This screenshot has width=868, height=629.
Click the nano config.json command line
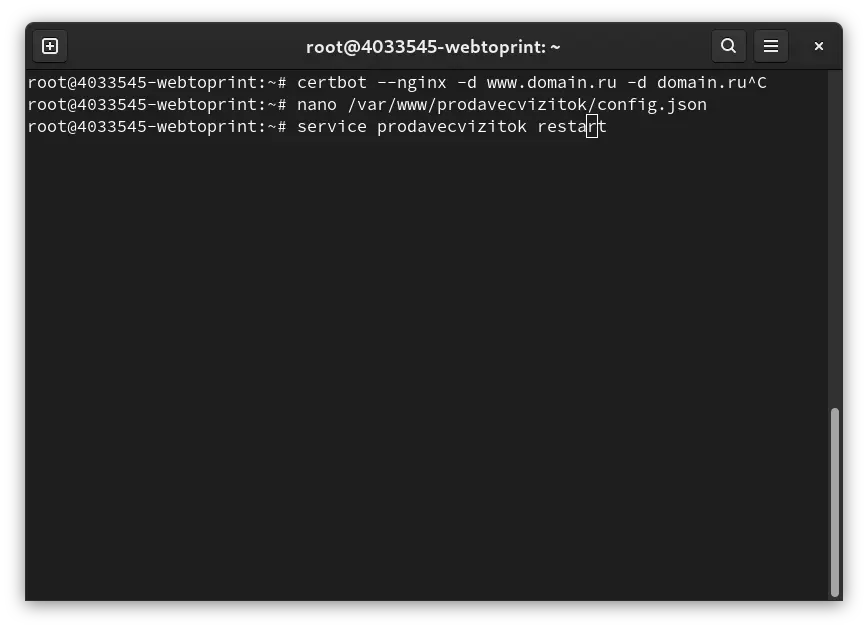coord(367,105)
